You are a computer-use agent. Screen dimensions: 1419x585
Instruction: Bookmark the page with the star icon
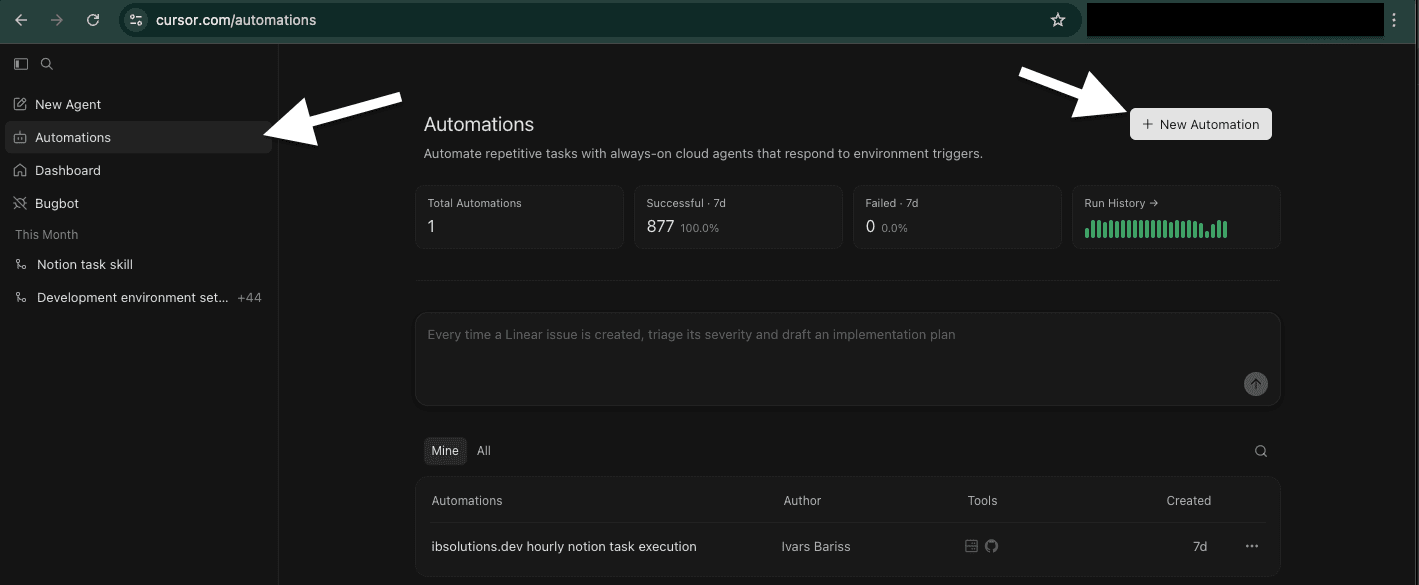click(1057, 19)
